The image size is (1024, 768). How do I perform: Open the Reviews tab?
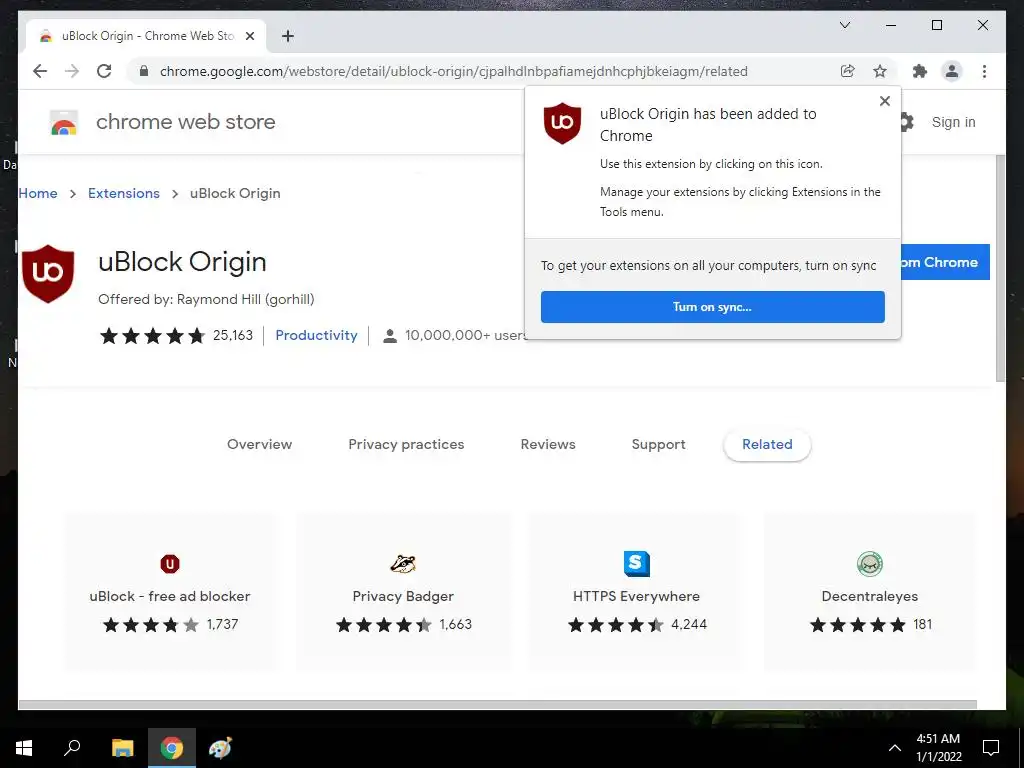click(x=548, y=445)
